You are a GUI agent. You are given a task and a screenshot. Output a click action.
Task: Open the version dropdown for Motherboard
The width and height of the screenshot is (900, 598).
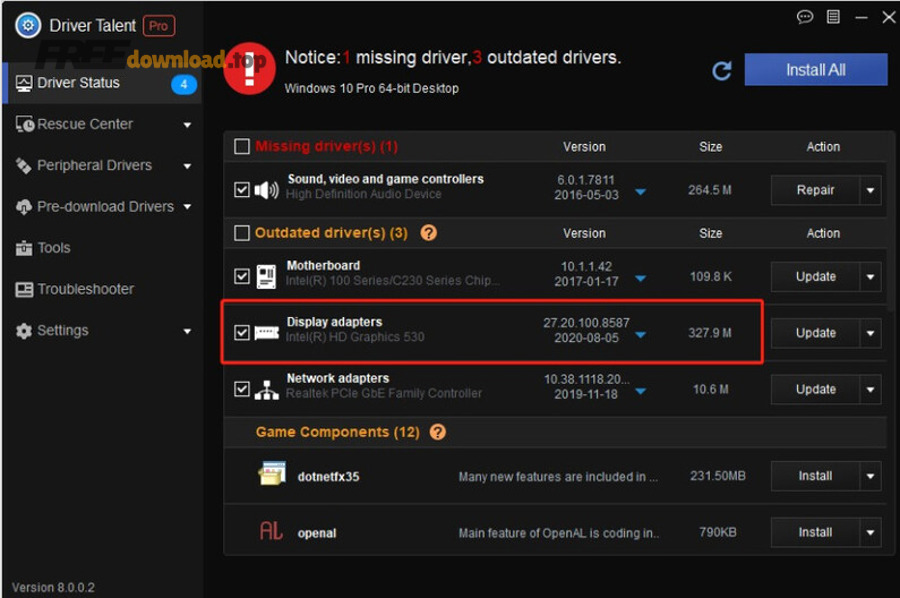click(641, 278)
